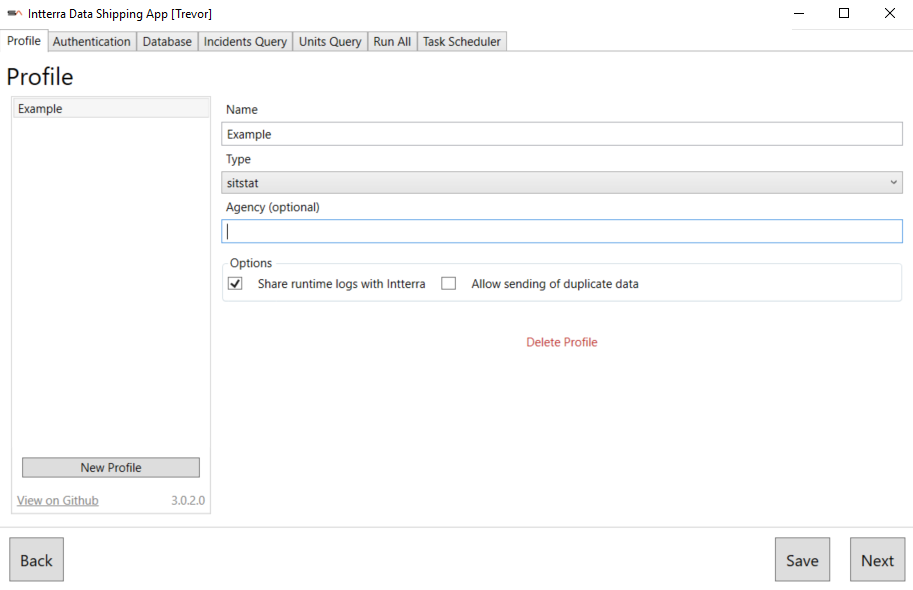Image resolution: width=913 pixels, height=590 pixels.
Task: Click the version number 3.0.2.0 text
Action: (188, 500)
